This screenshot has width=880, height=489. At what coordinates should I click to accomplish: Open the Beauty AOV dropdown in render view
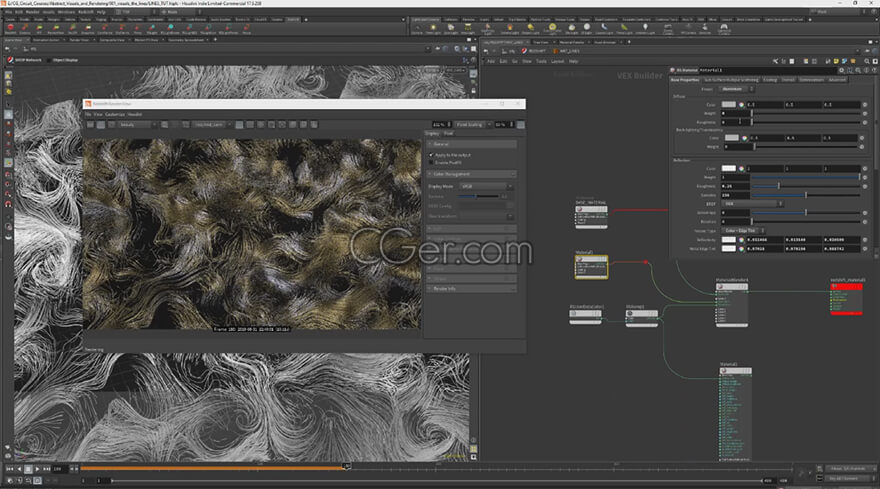tap(138, 125)
